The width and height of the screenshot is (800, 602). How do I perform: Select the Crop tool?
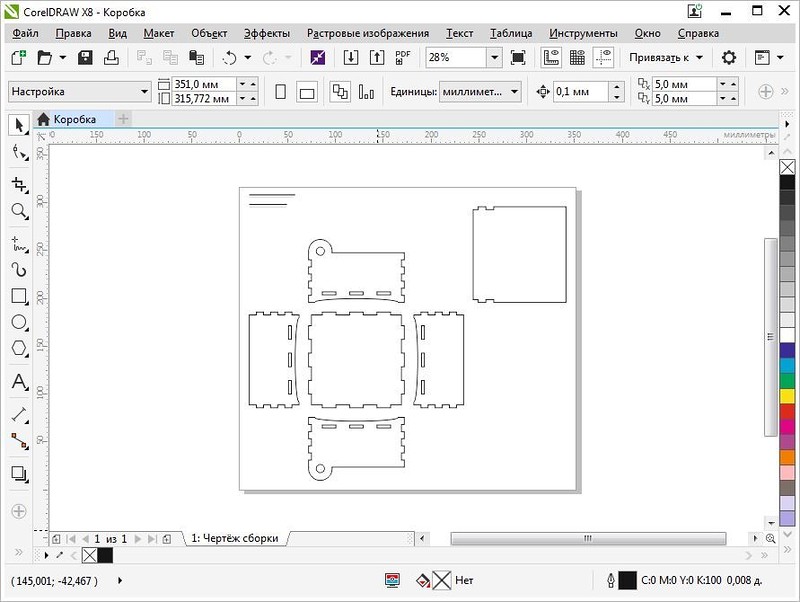(19, 184)
